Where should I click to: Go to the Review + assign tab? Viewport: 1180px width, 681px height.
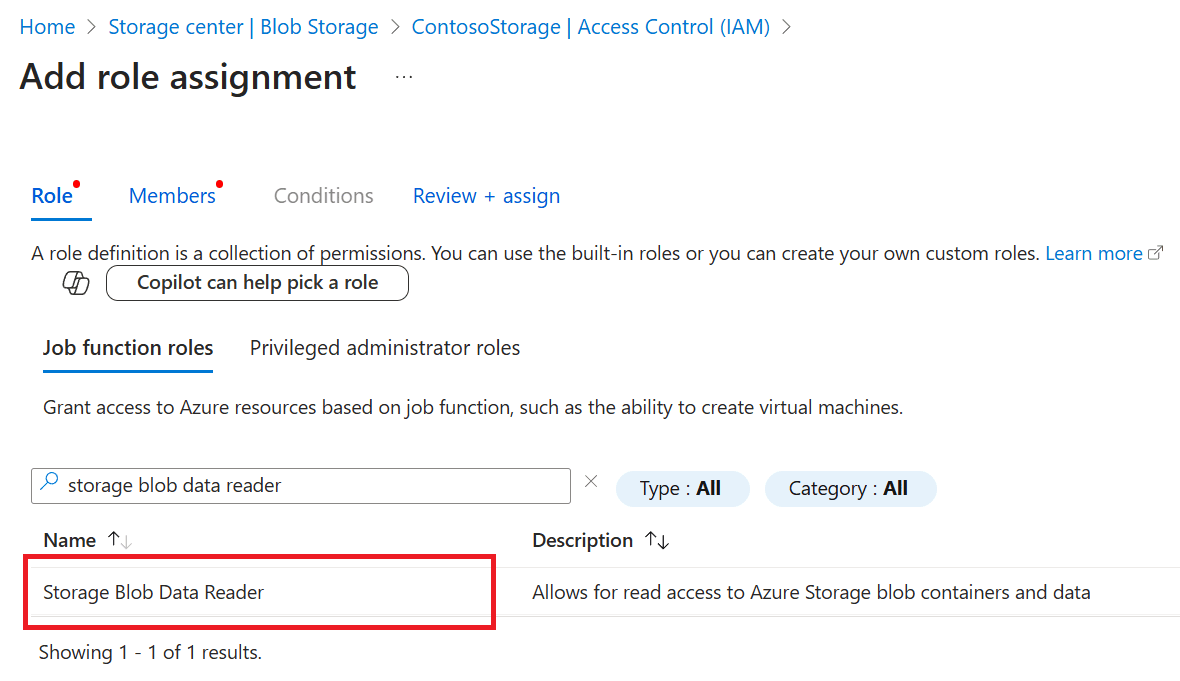pyautogui.click(x=486, y=196)
